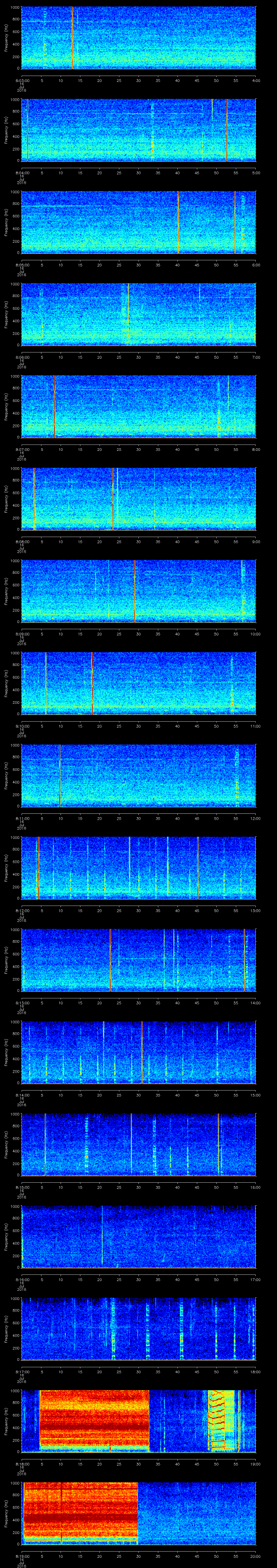Click the red line near 23 seconds in the 8:13 panel
The width and height of the screenshot is (277, 1568).
110,960
